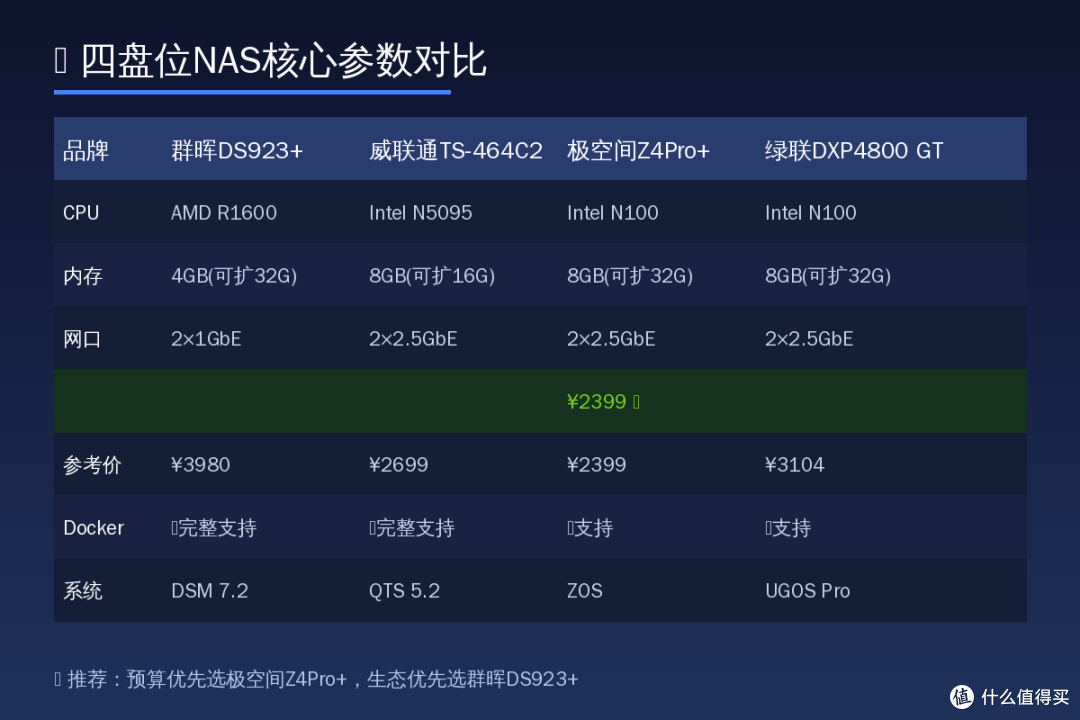
Task: Select the 网口 row label
Action: point(82,339)
